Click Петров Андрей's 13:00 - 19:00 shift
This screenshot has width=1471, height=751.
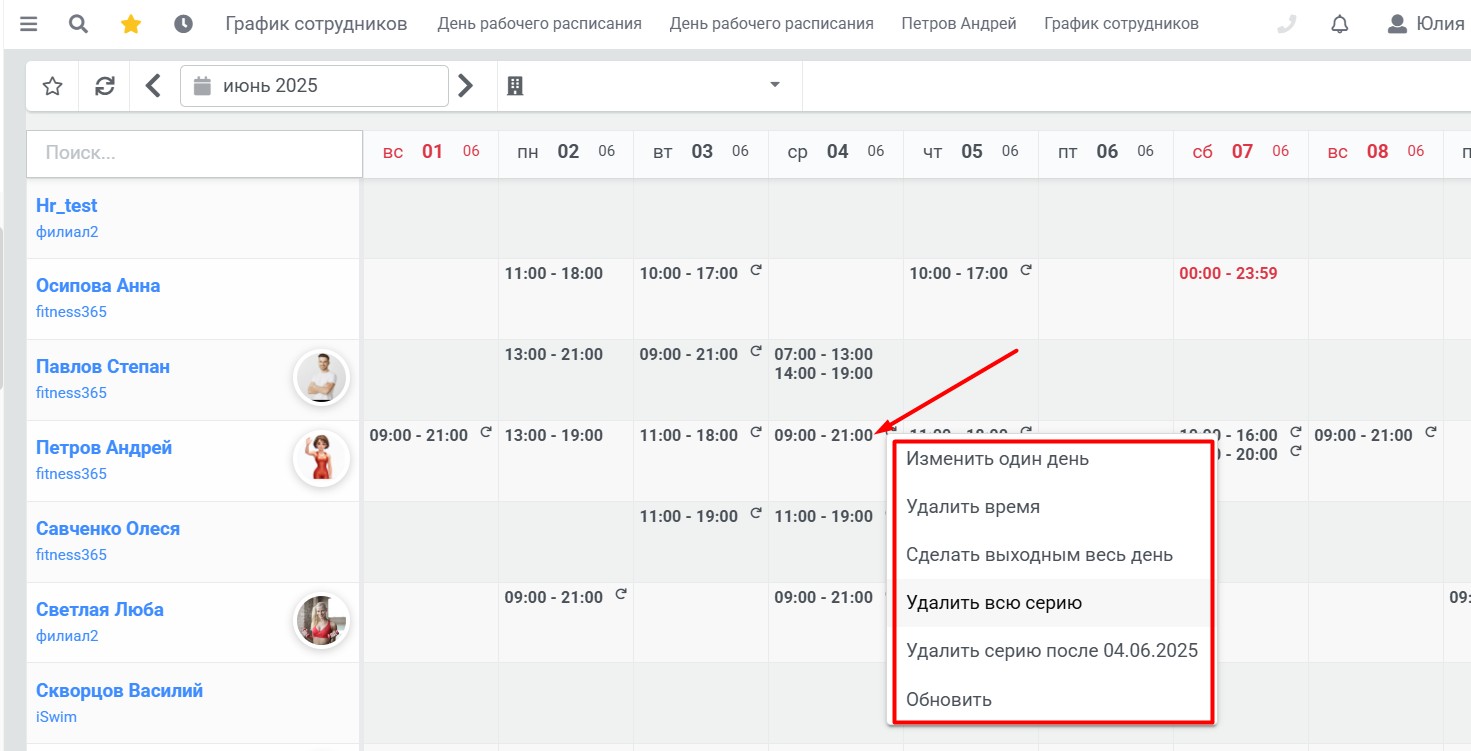(554, 435)
